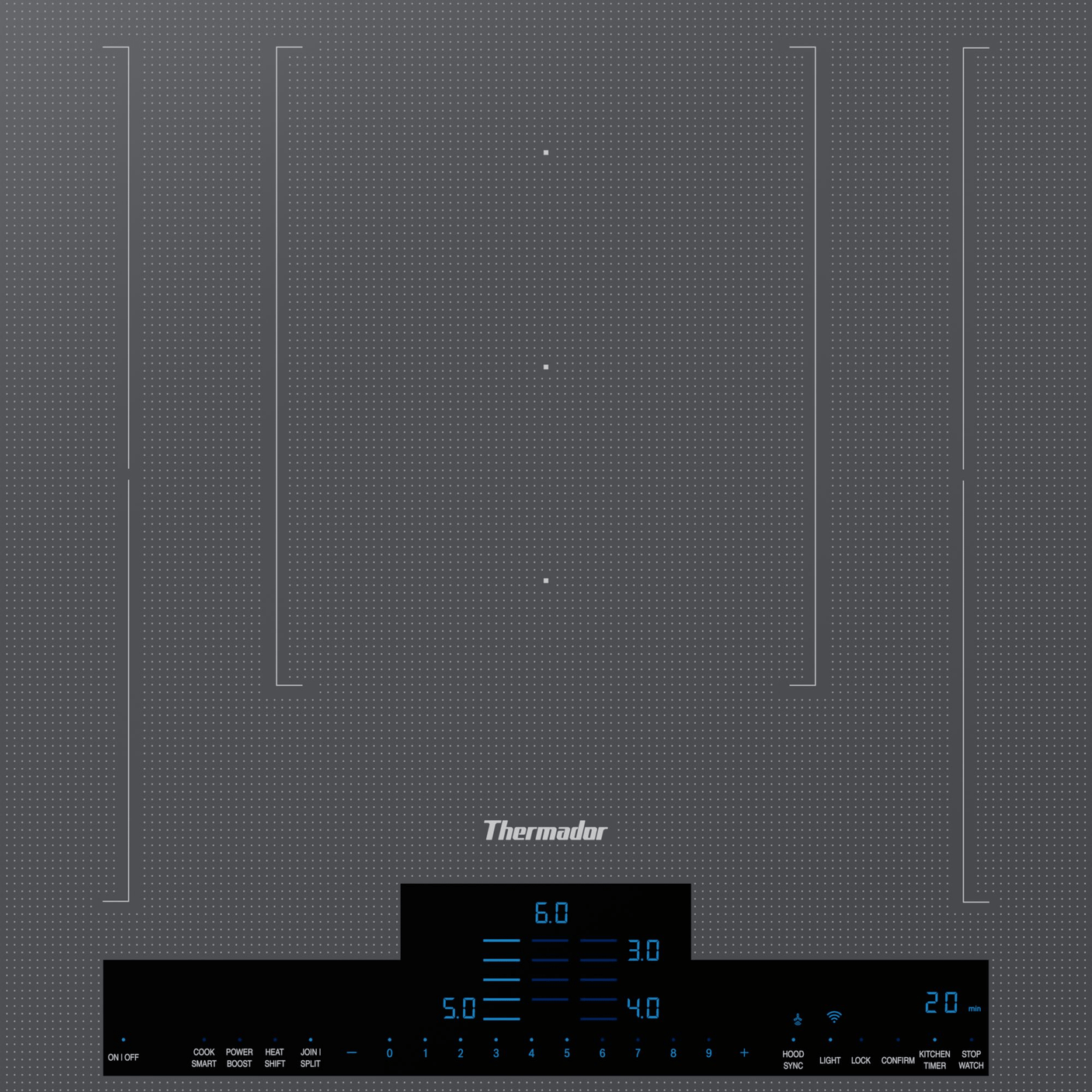
Task: Open the Kitchen Timer
Action: (934, 1060)
